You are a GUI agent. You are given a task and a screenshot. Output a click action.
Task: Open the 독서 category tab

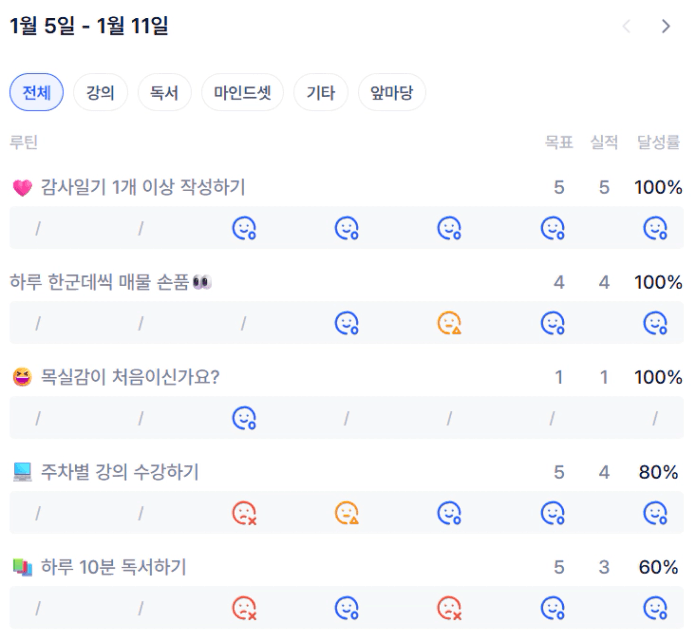(164, 93)
